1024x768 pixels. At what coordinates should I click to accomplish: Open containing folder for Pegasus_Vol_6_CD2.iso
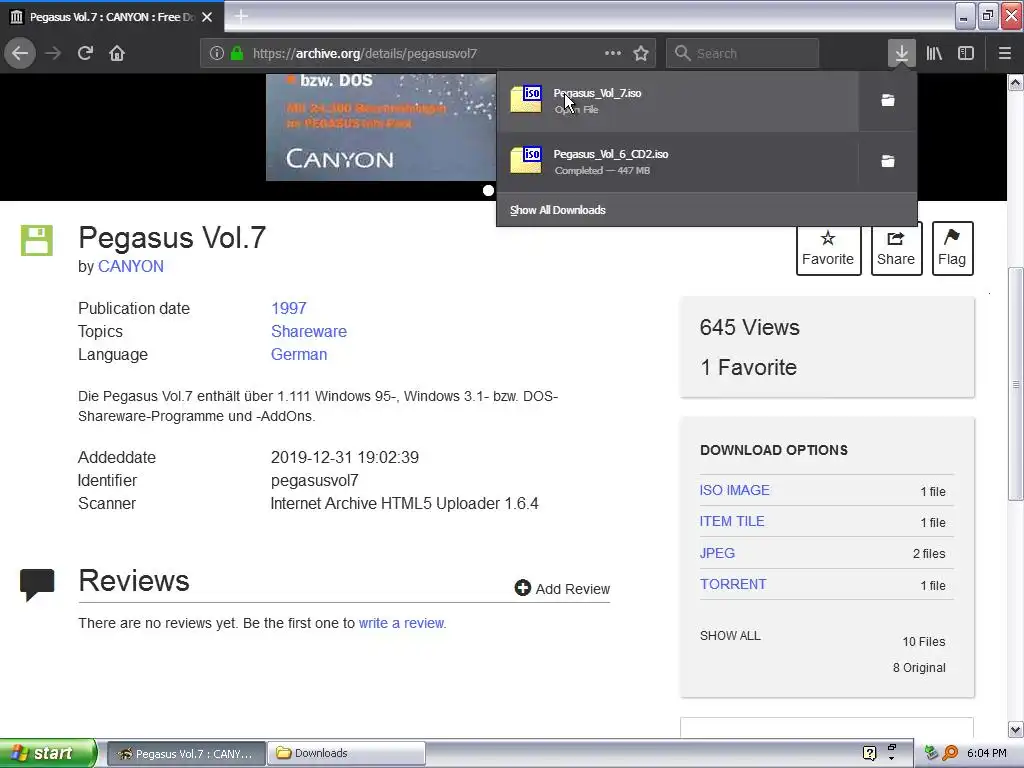[888, 161]
